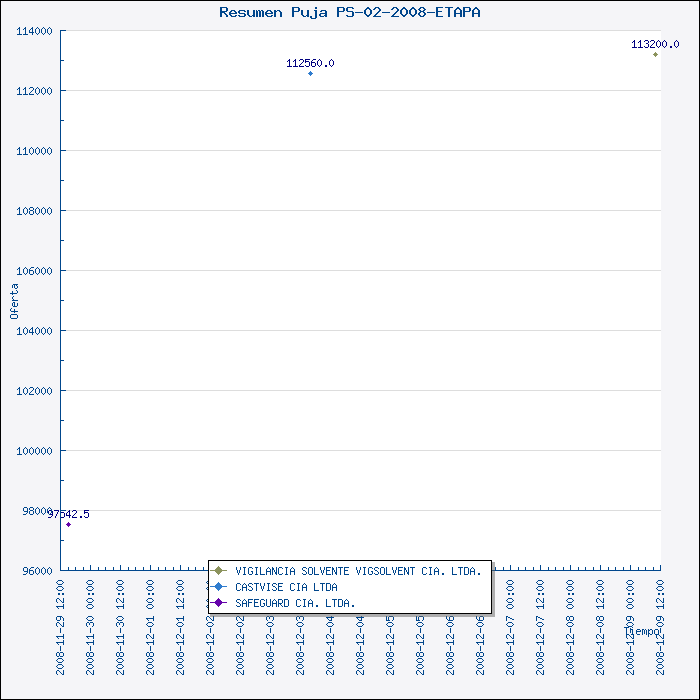Click the 113200.0 value label
This screenshot has width=700, height=700.
tap(655, 44)
